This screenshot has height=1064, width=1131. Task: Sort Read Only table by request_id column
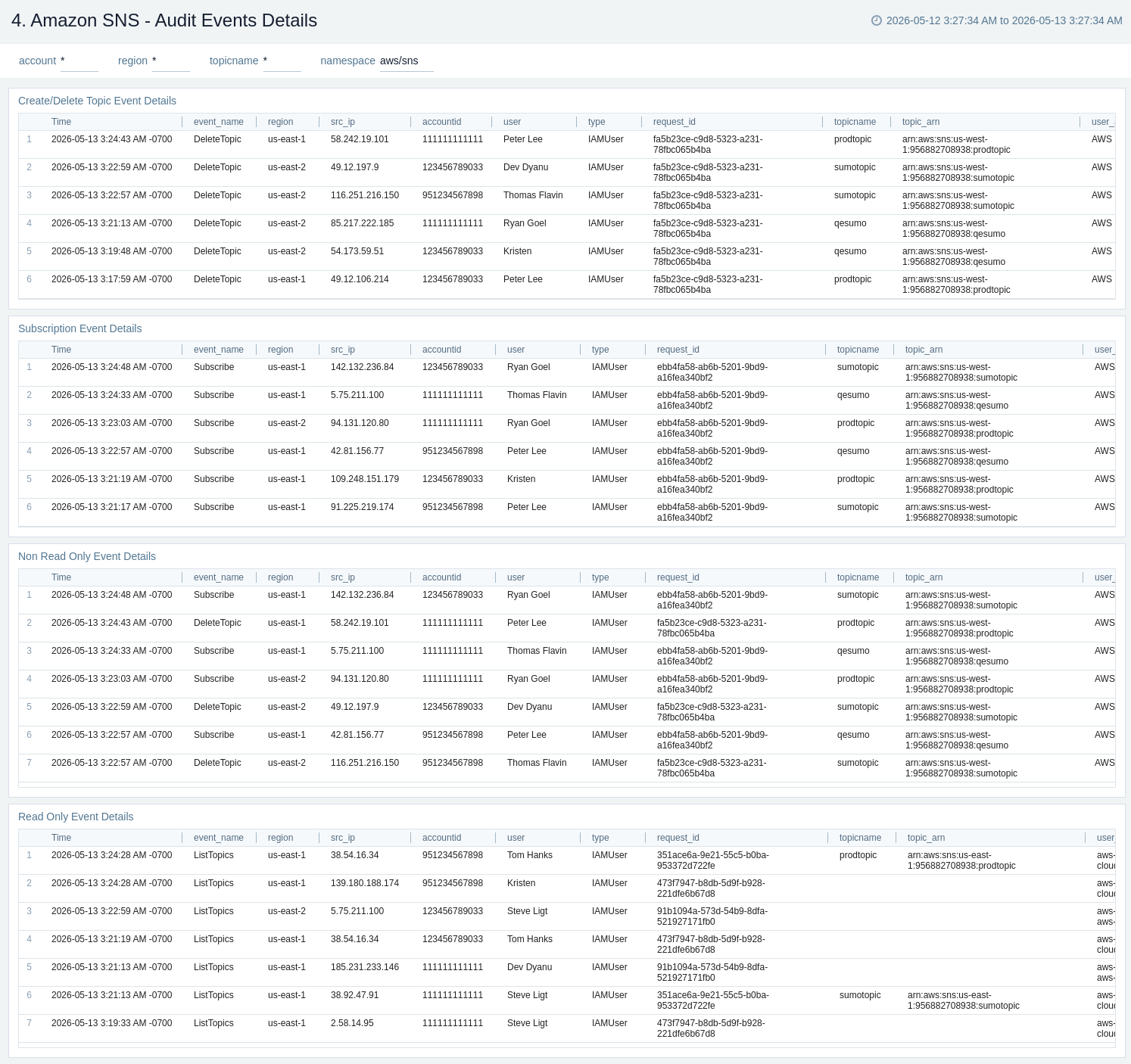pyautogui.click(x=678, y=838)
